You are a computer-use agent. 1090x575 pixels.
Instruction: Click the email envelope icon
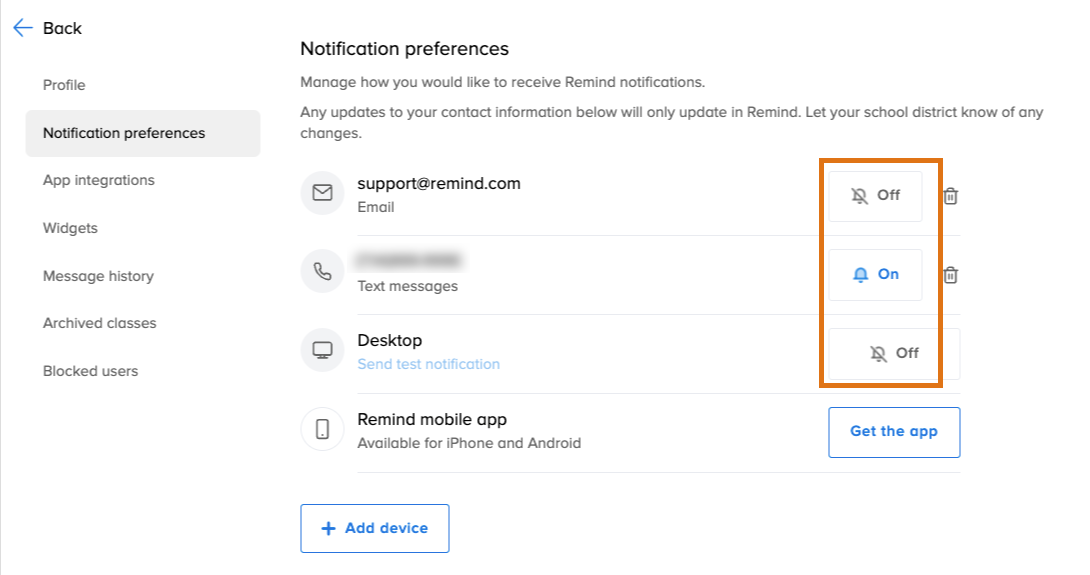point(322,193)
